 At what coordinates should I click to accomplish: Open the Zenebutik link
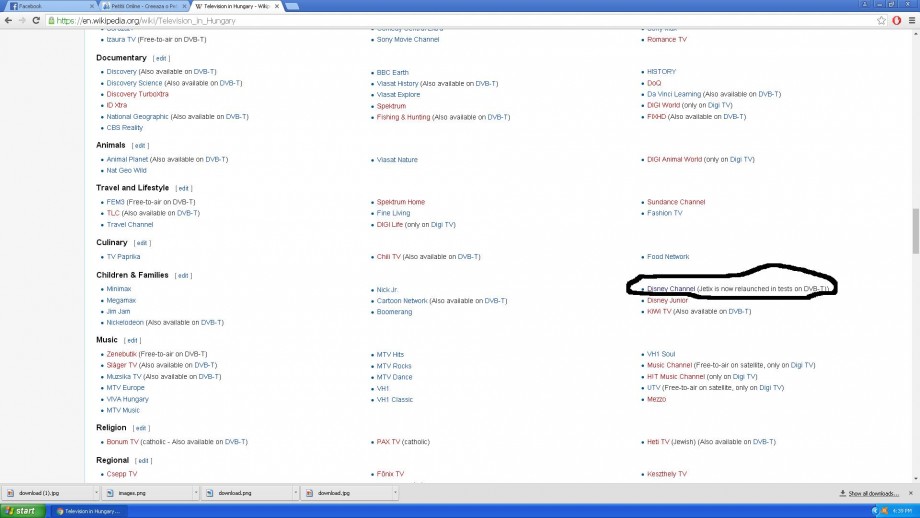tap(121, 354)
